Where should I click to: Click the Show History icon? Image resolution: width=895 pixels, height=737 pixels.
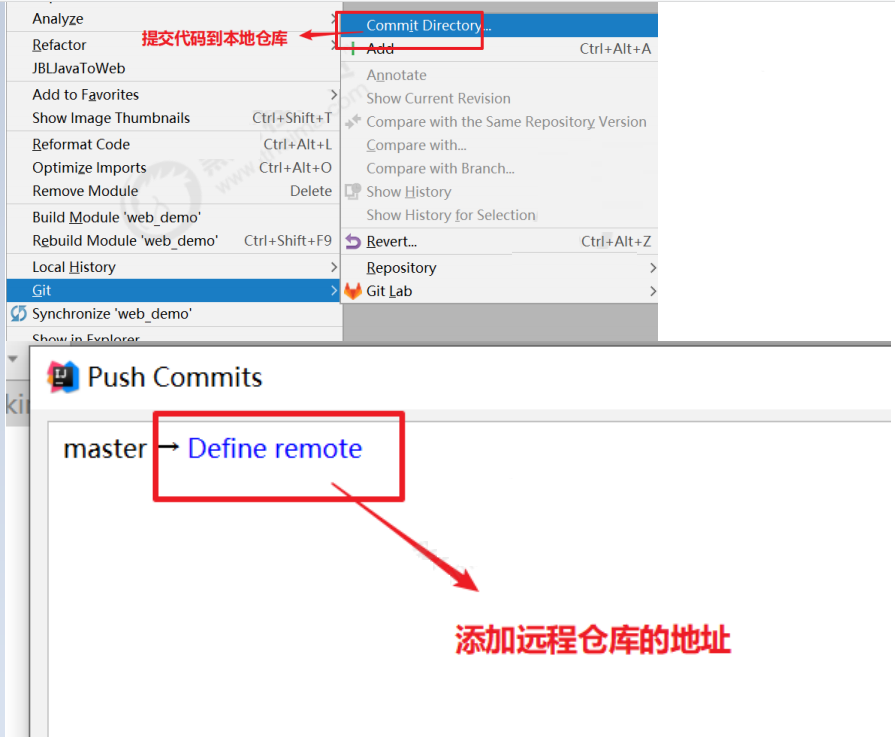coord(353,191)
